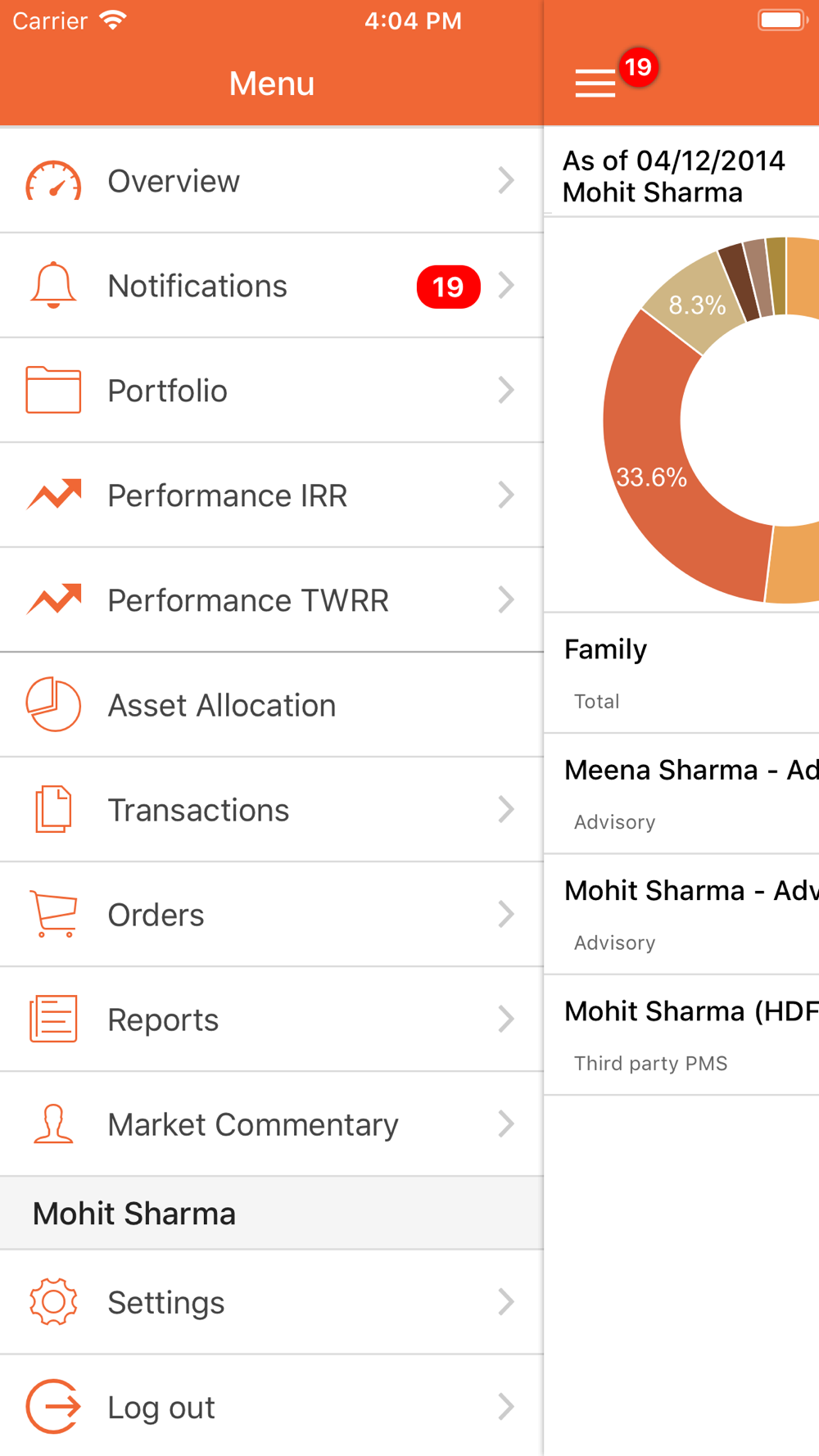This screenshot has width=819, height=1456.
Task: Tap the Orders shopping cart icon
Action: [x=53, y=914]
